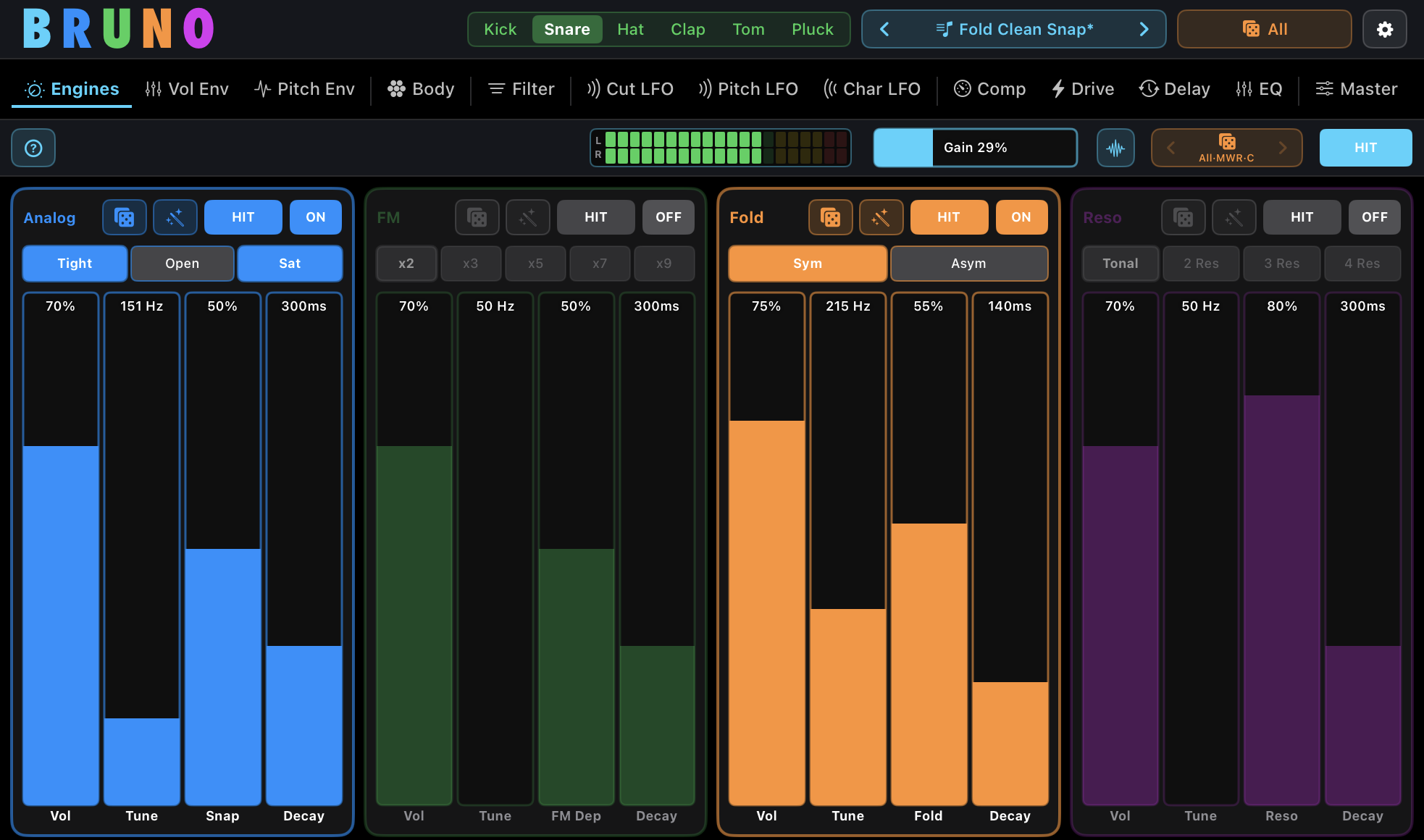1424x840 pixels.
Task: Open the Vol Env tab
Action: (187, 89)
